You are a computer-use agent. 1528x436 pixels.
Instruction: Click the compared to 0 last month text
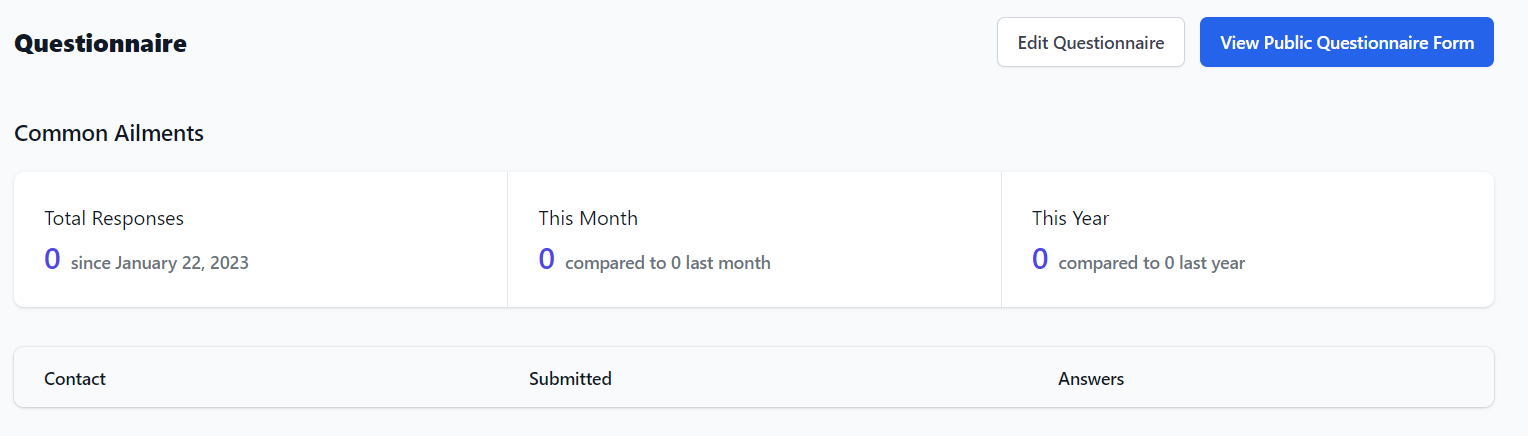(x=668, y=263)
